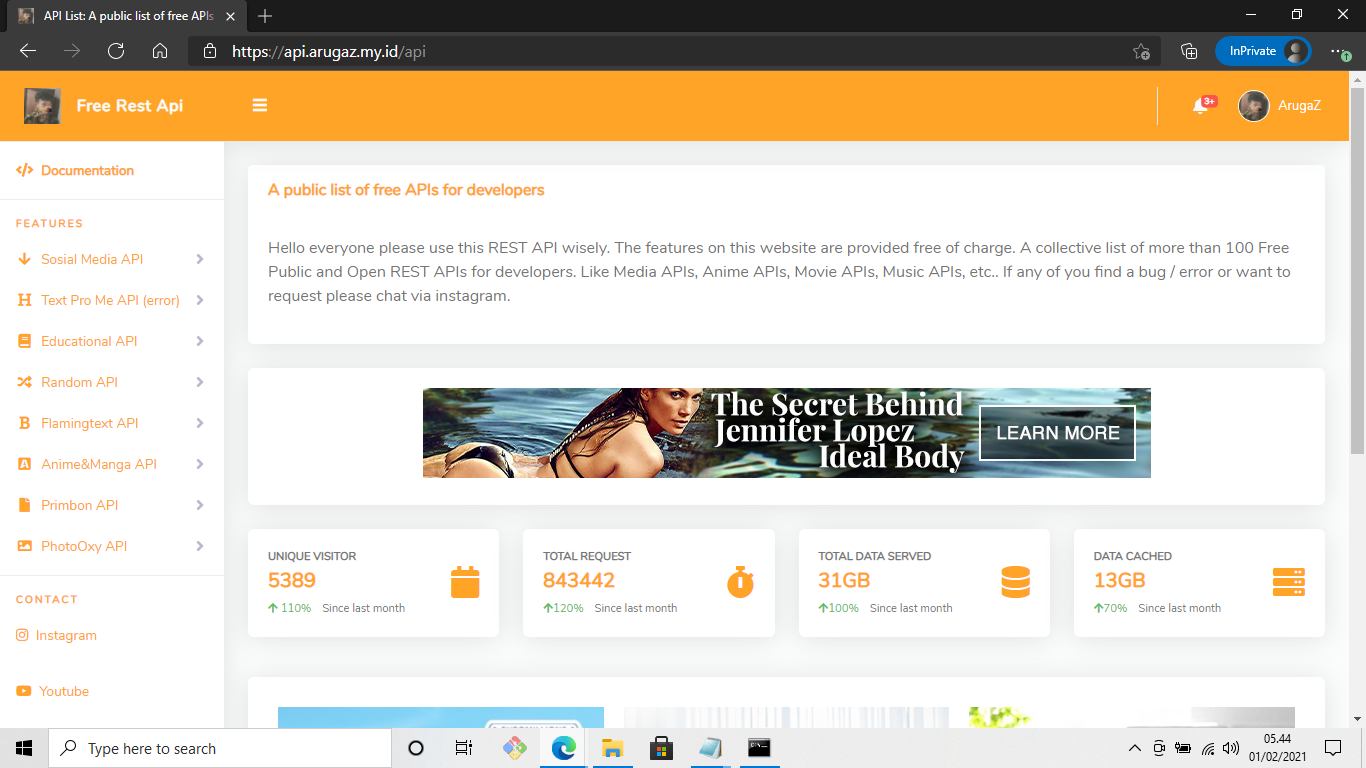Open Random API menu item
Viewport: 1366px width, 768px height.
tap(112, 382)
